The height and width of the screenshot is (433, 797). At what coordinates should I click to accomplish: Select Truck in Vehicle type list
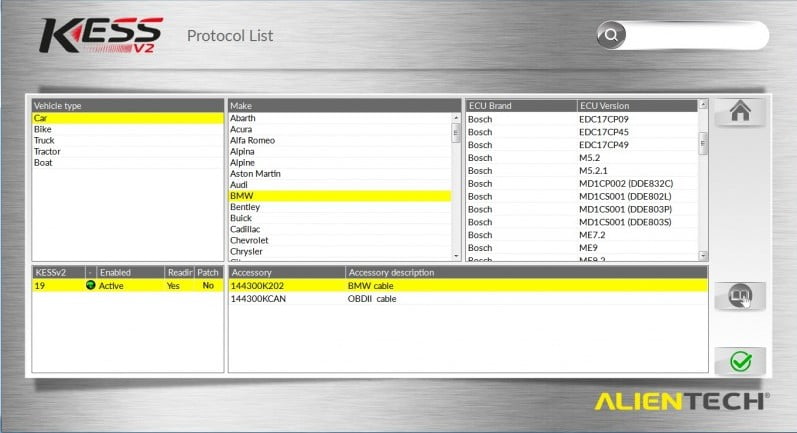(x=45, y=140)
